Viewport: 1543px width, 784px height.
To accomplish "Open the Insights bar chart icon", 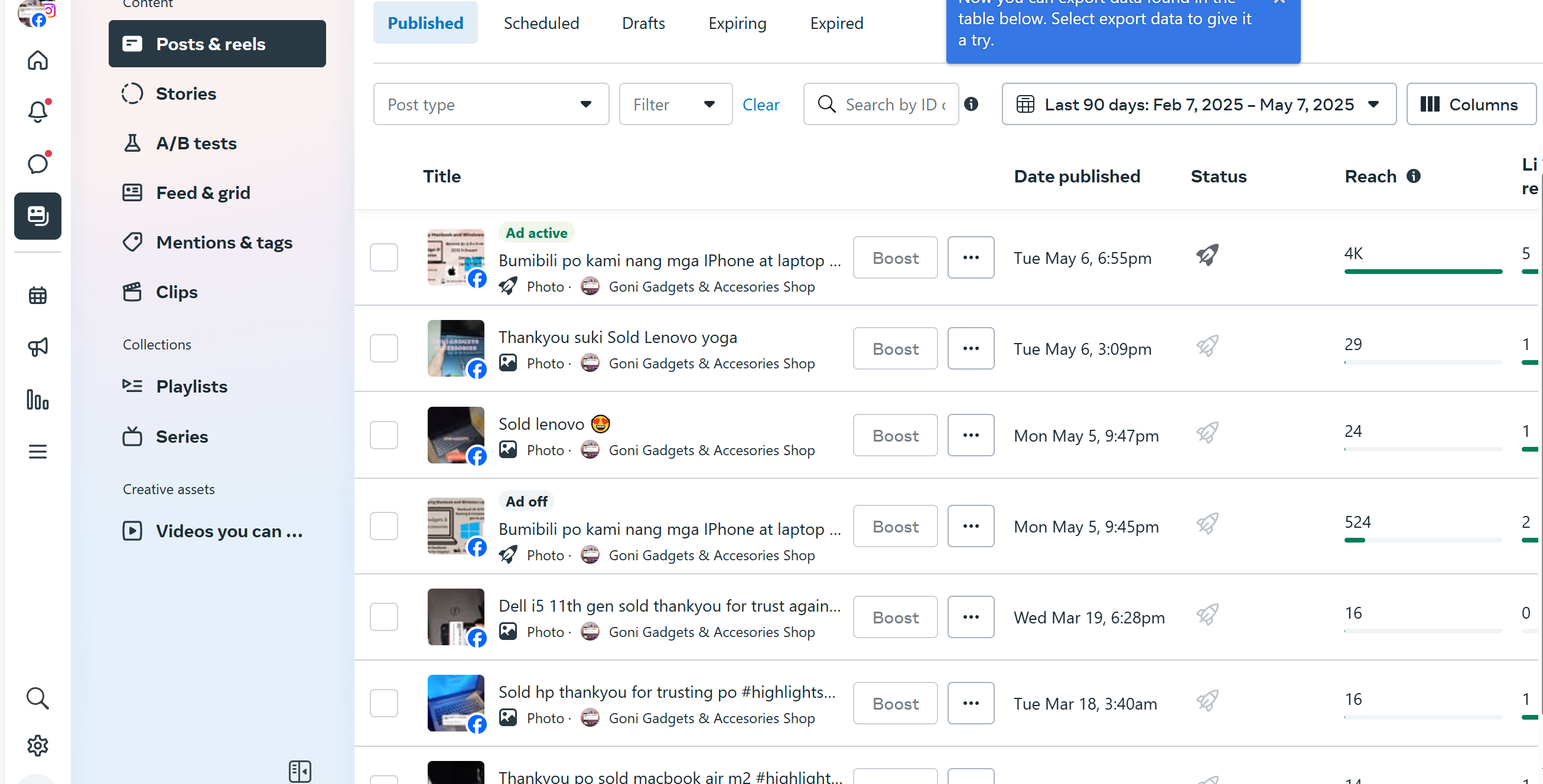I will [x=38, y=399].
